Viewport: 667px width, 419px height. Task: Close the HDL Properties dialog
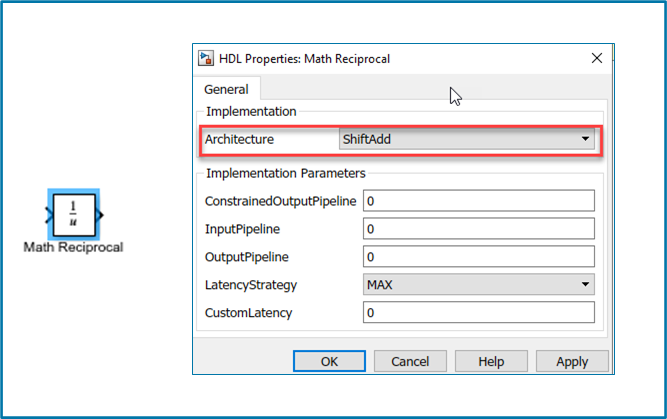pyautogui.click(x=597, y=58)
